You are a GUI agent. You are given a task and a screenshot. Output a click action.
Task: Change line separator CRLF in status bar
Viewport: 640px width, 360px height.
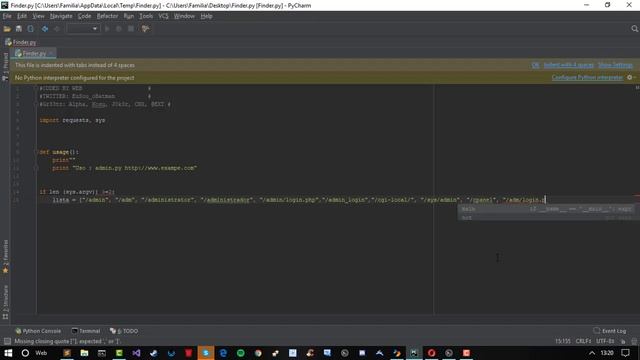[583, 341]
